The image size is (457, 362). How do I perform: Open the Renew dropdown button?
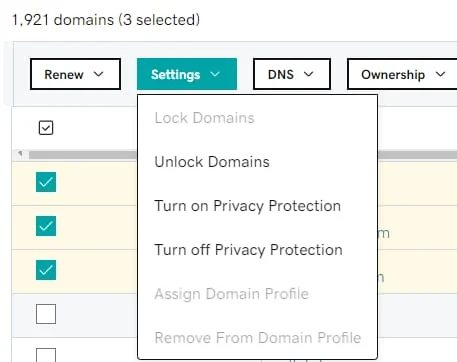click(x=75, y=74)
